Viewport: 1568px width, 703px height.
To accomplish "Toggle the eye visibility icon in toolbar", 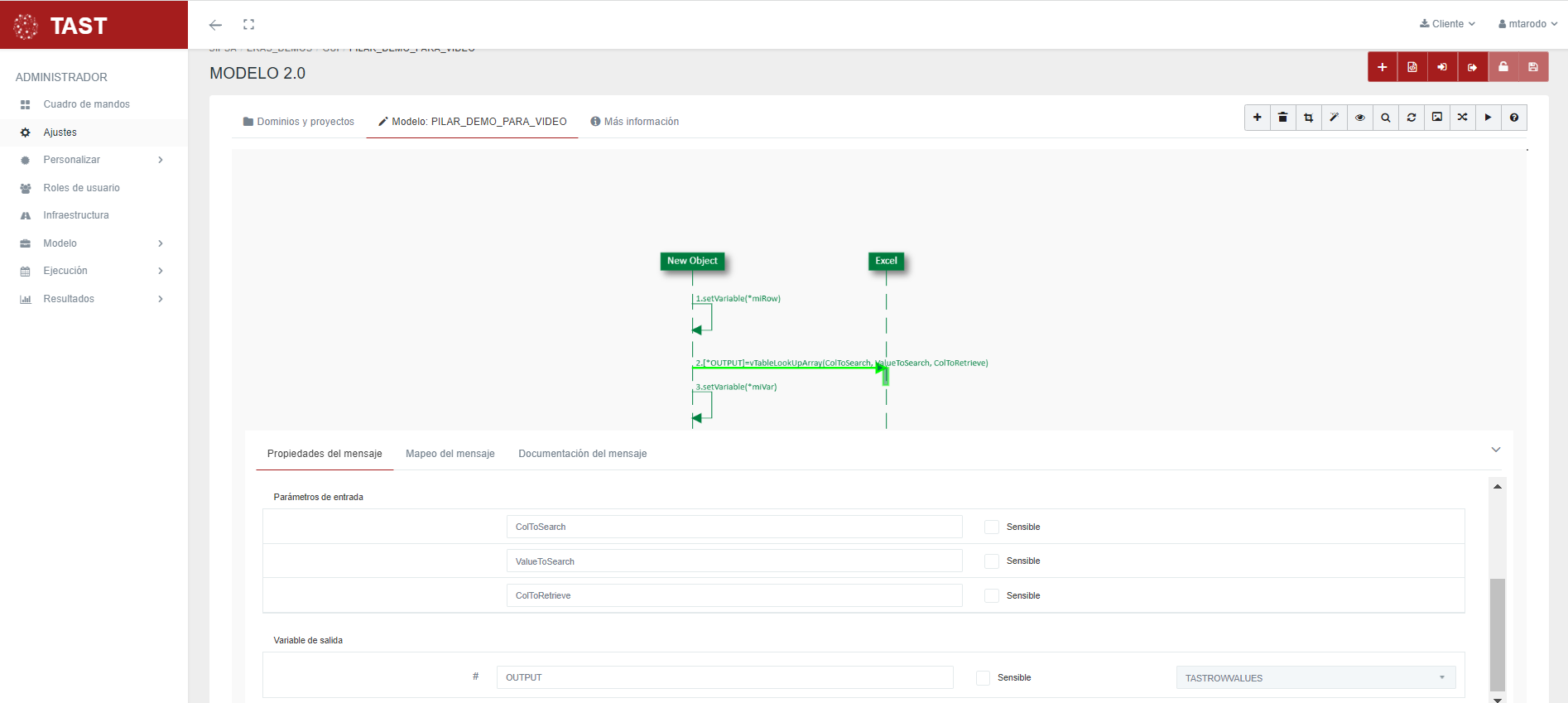I will point(1359,118).
